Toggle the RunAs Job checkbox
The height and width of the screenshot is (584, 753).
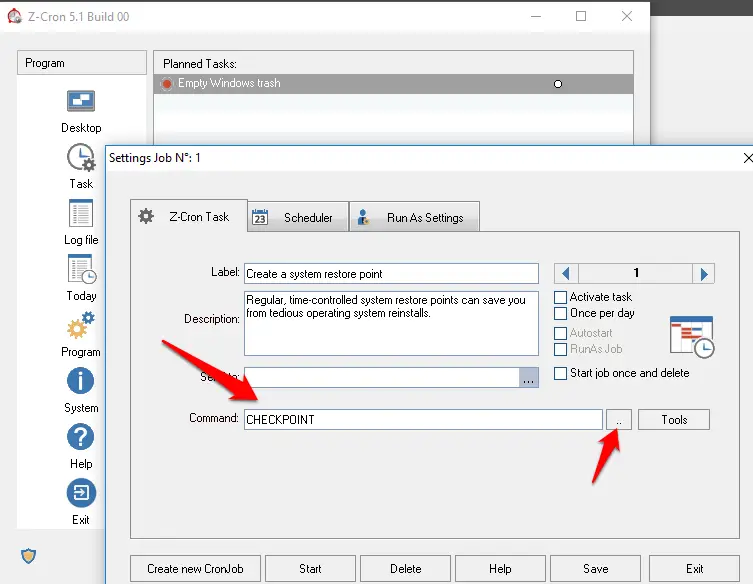(560, 349)
